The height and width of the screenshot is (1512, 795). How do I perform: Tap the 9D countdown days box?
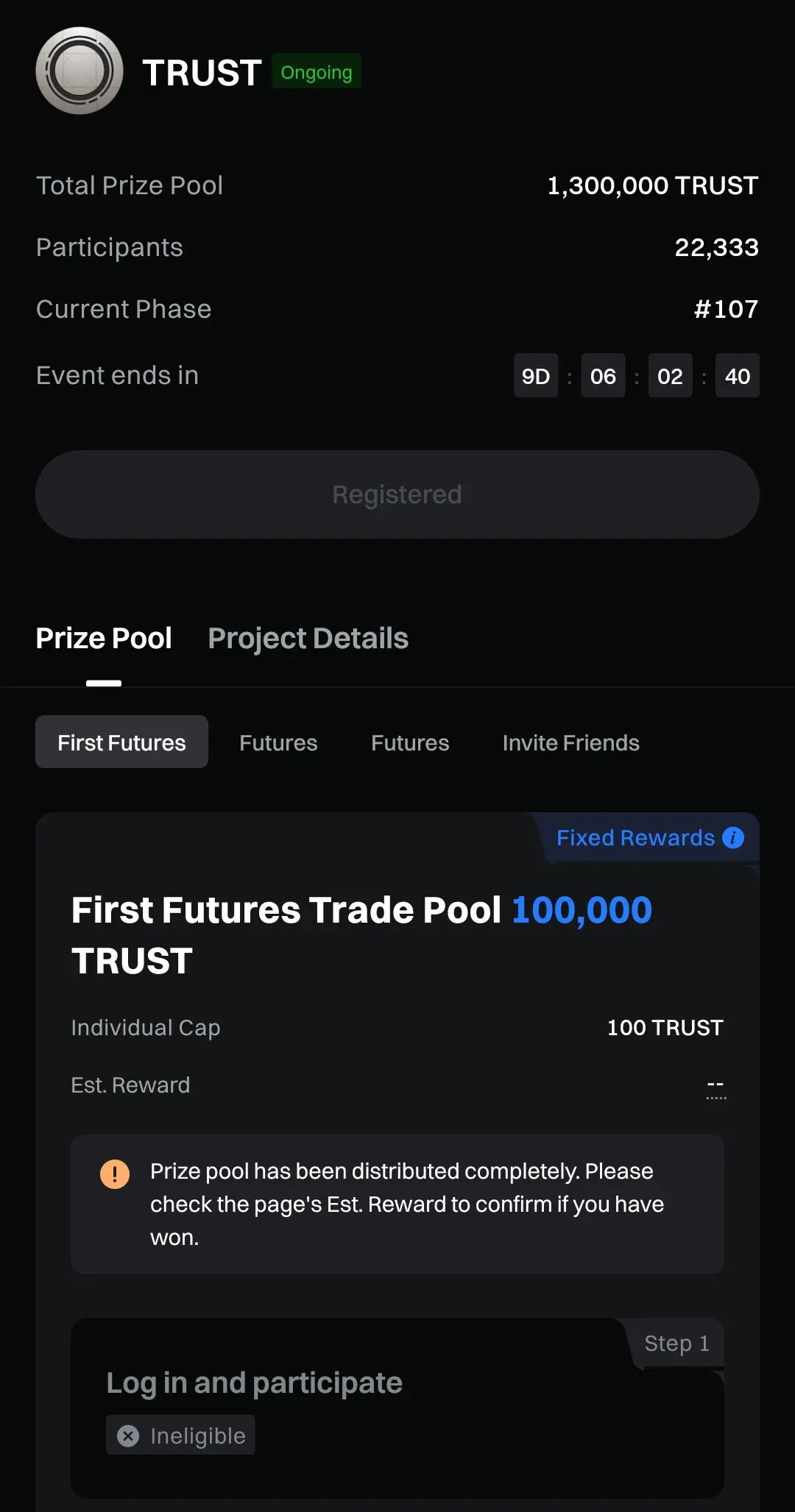coord(536,376)
